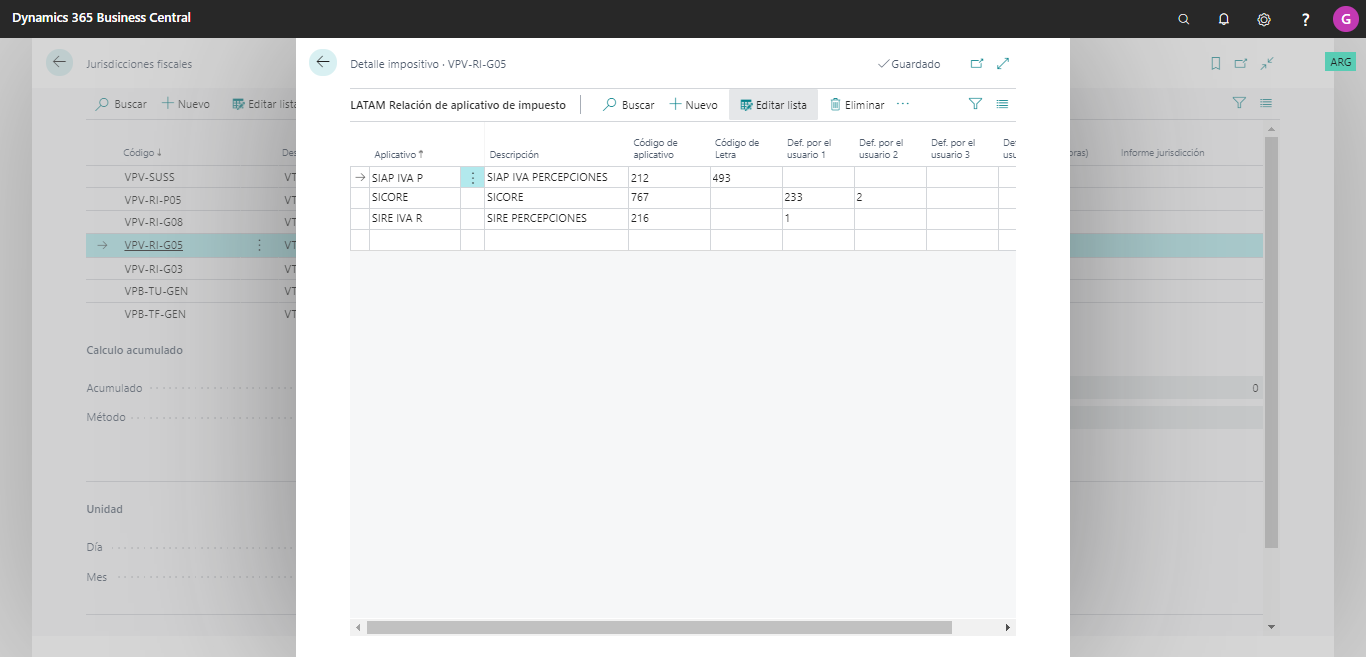Image resolution: width=1366 pixels, height=657 pixels.
Task: Open list layout options in dialog
Action: tap(1002, 103)
